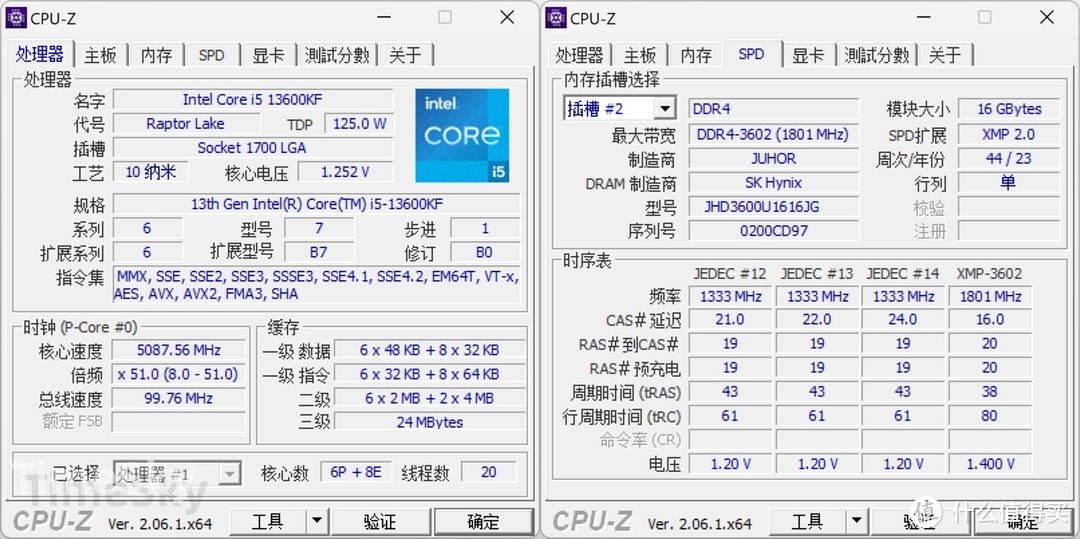Click the XMP-3602 voltage 1.400 V
The width and height of the screenshot is (1080, 539).
pyautogui.click(x=990, y=464)
